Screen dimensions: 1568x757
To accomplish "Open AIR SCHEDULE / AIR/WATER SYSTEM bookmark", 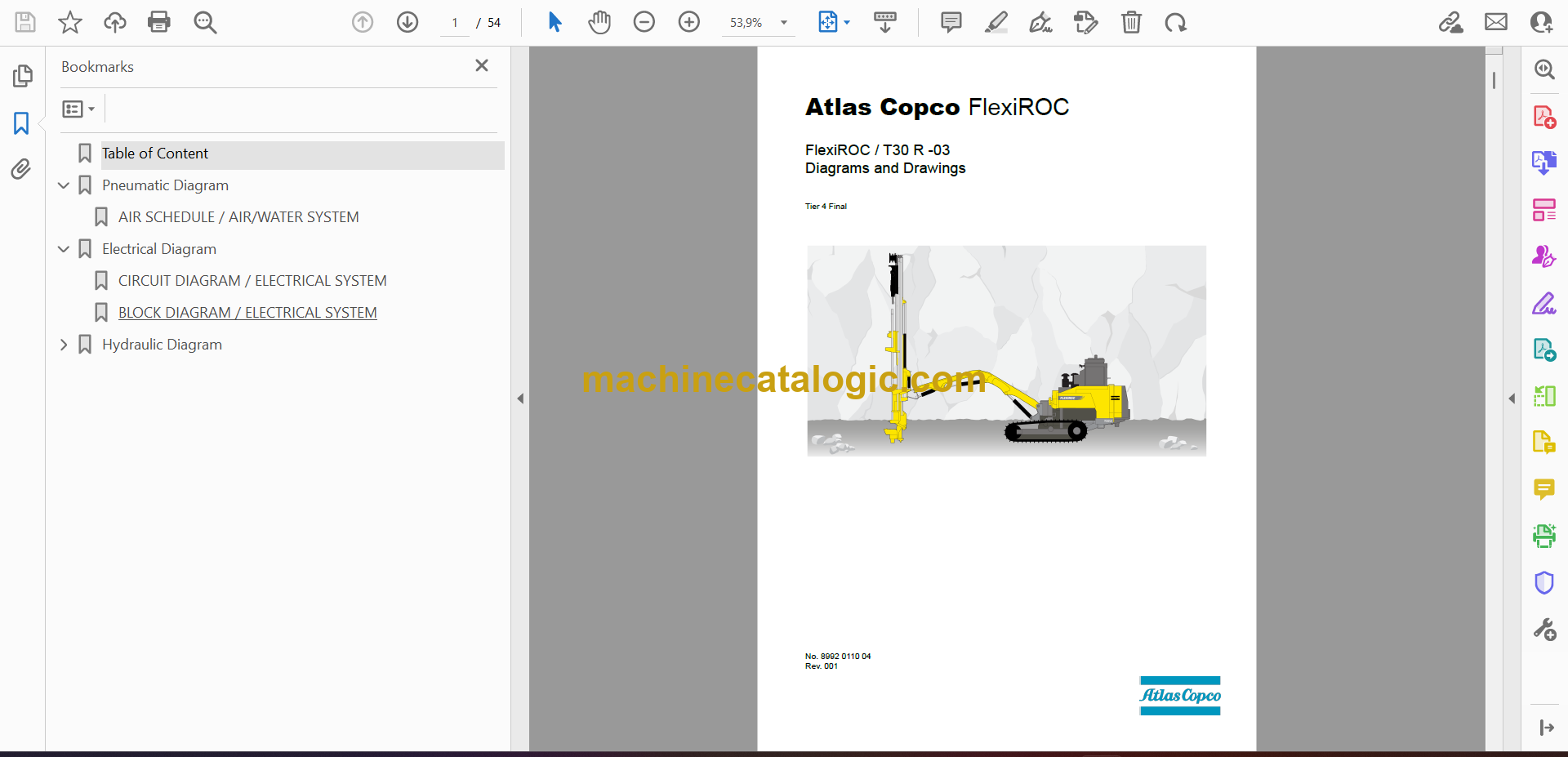I will [x=238, y=217].
